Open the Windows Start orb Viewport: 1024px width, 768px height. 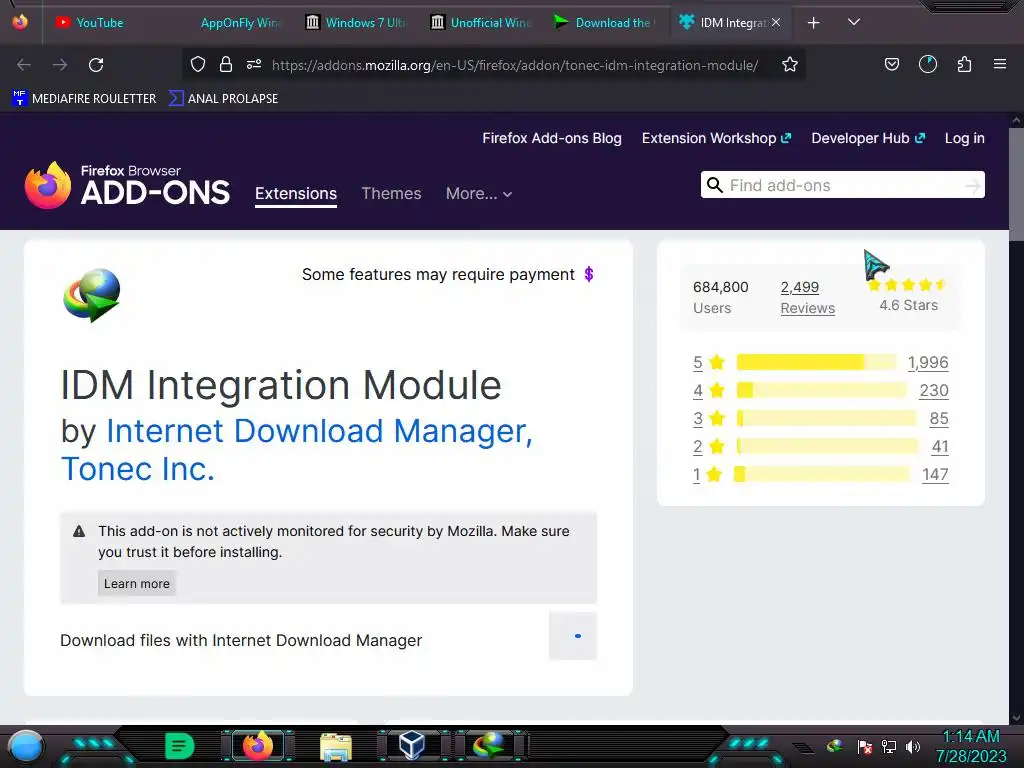(x=26, y=746)
